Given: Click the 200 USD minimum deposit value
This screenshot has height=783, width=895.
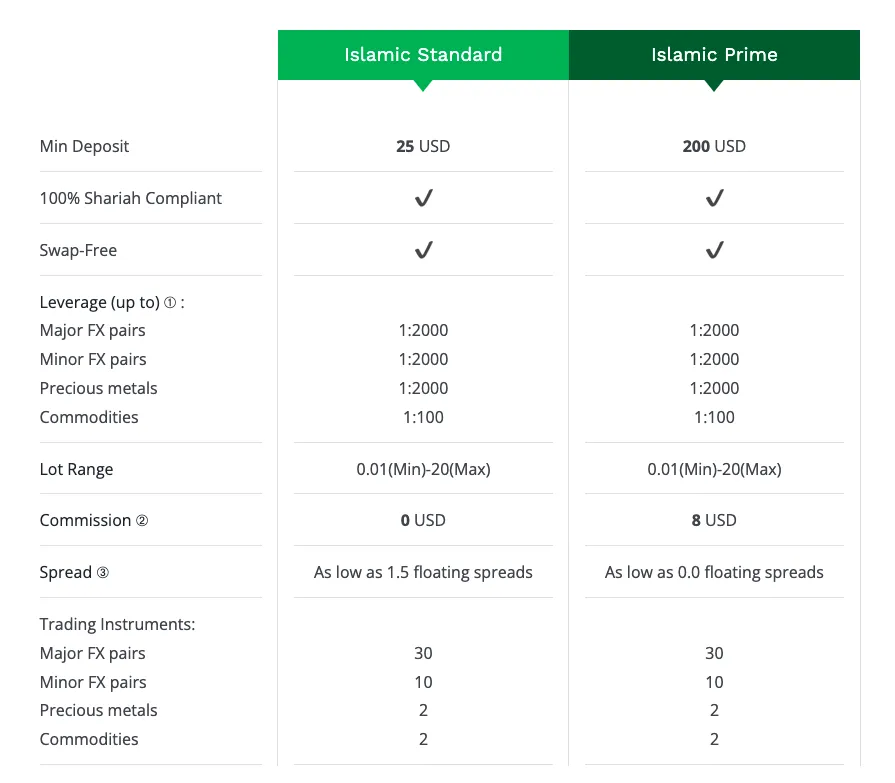Looking at the screenshot, I should pyautogui.click(x=715, y=146).
